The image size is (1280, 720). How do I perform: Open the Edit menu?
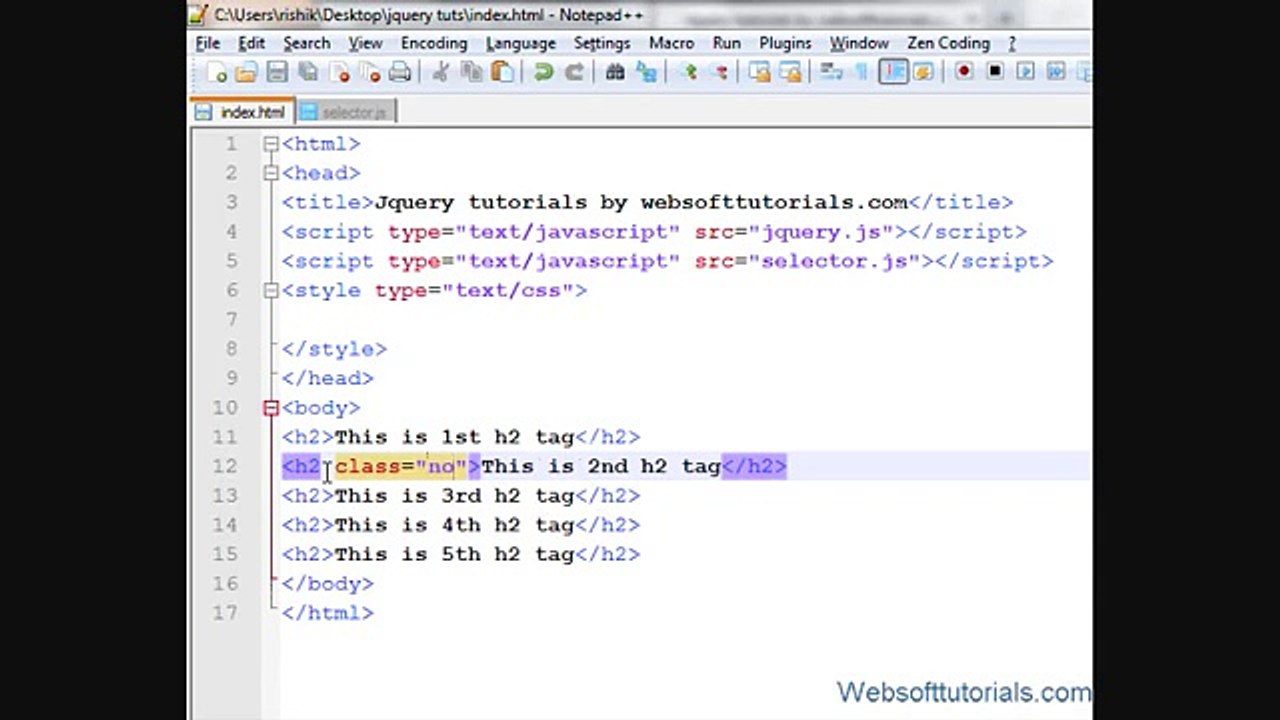(x=252, y=43)
